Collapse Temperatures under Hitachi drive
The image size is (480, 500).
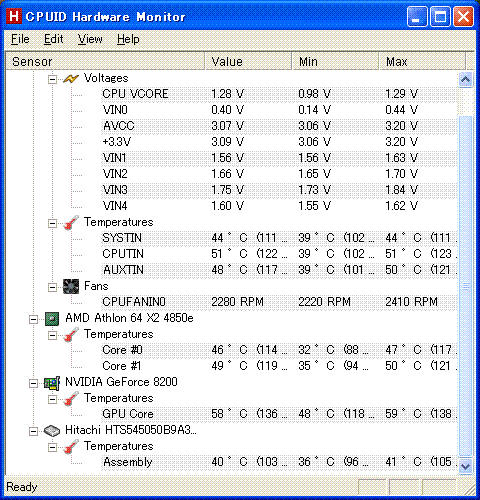coord(52,447)
